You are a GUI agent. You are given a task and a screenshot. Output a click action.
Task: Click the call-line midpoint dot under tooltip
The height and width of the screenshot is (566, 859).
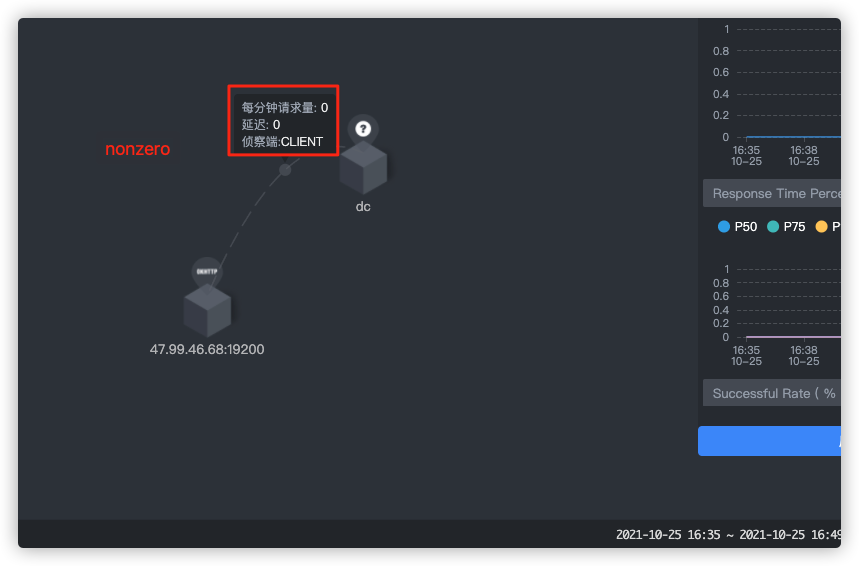click(x=285, y=170)
